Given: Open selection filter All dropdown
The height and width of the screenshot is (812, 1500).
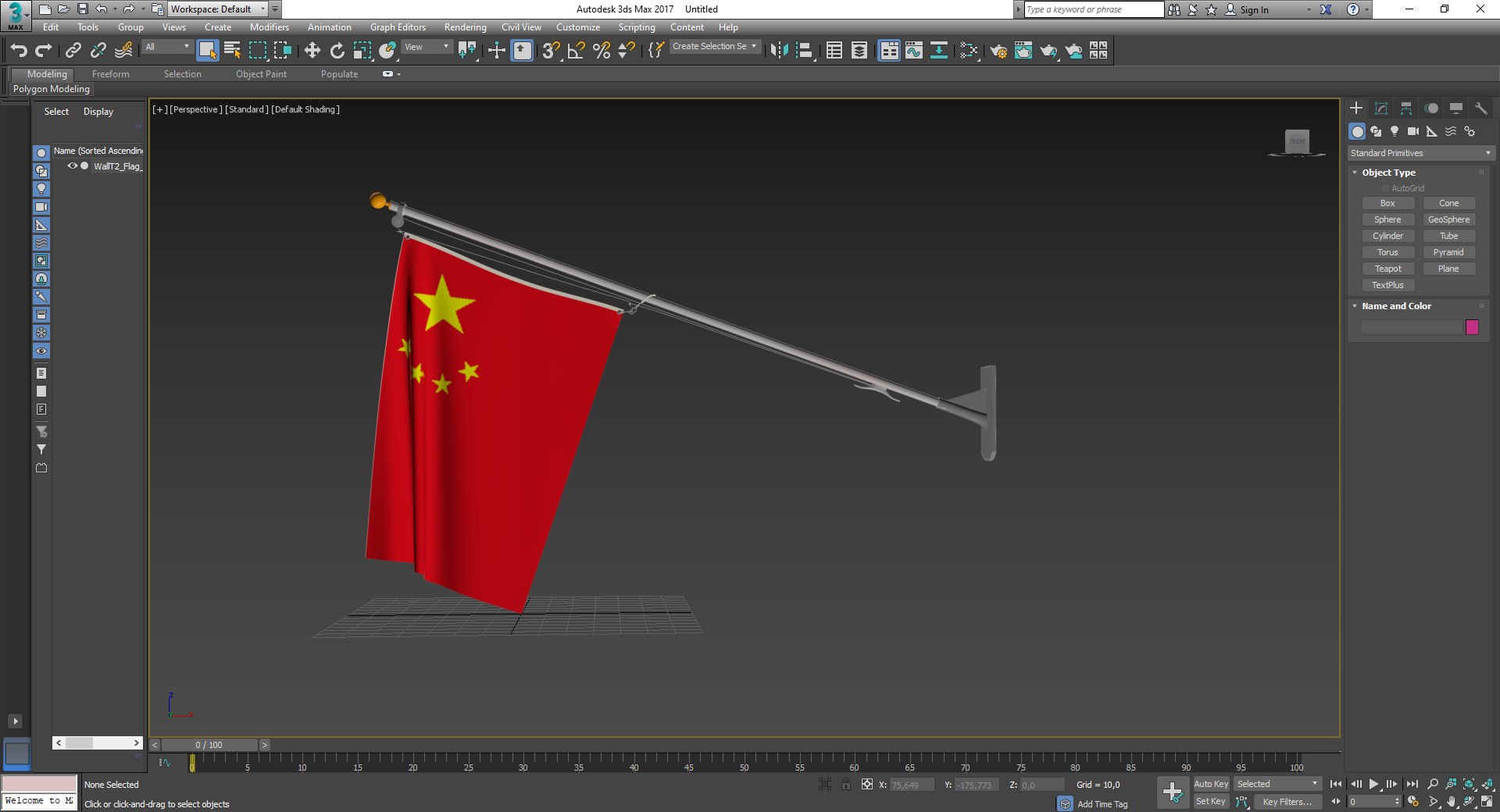Looking at the screenshot, I should (167, 47).
